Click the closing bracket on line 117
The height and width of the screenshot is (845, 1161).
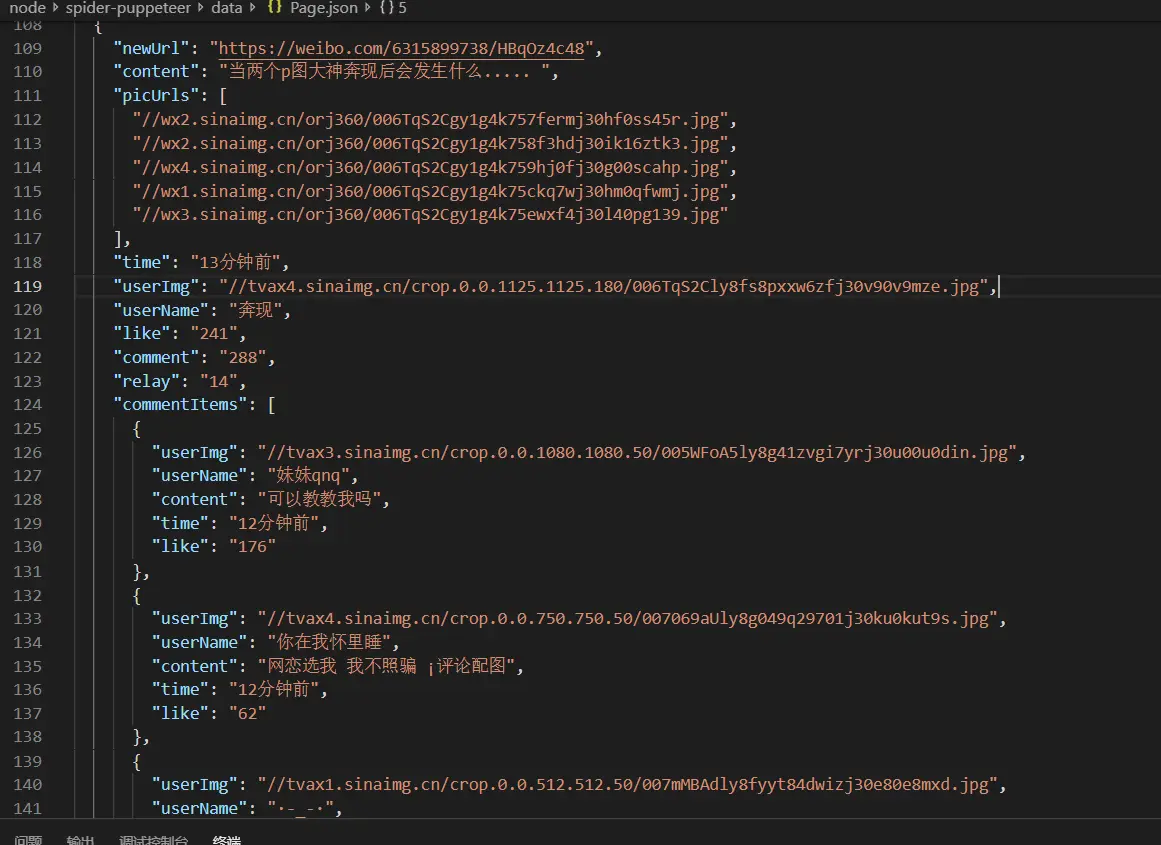point(118,238)
